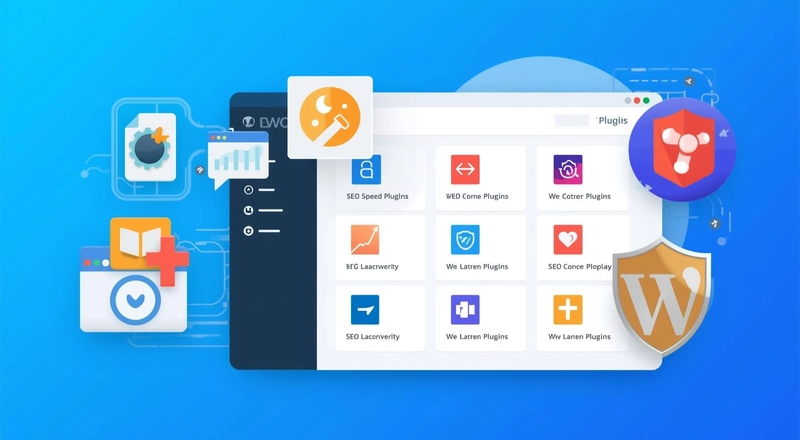
Task: Click the red heart icon of SEO Conce Ploplay
Action: pyautogui.click(x=568, y=239)
